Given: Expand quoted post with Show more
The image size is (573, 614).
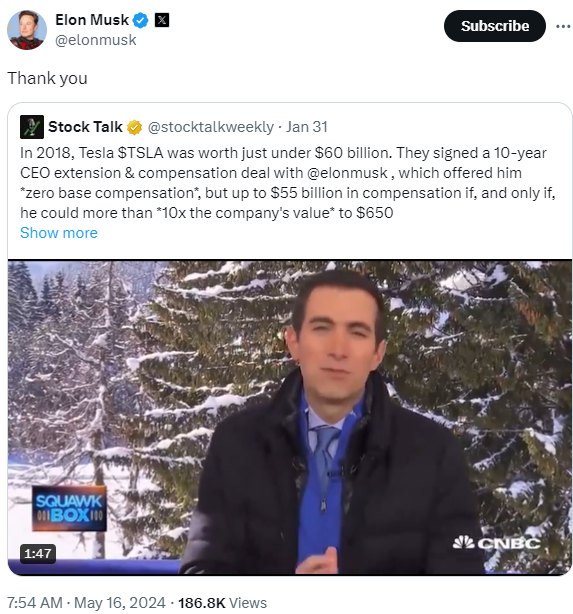Looking at the screenshot, I should pyautogui.click(x=59, y=233).
